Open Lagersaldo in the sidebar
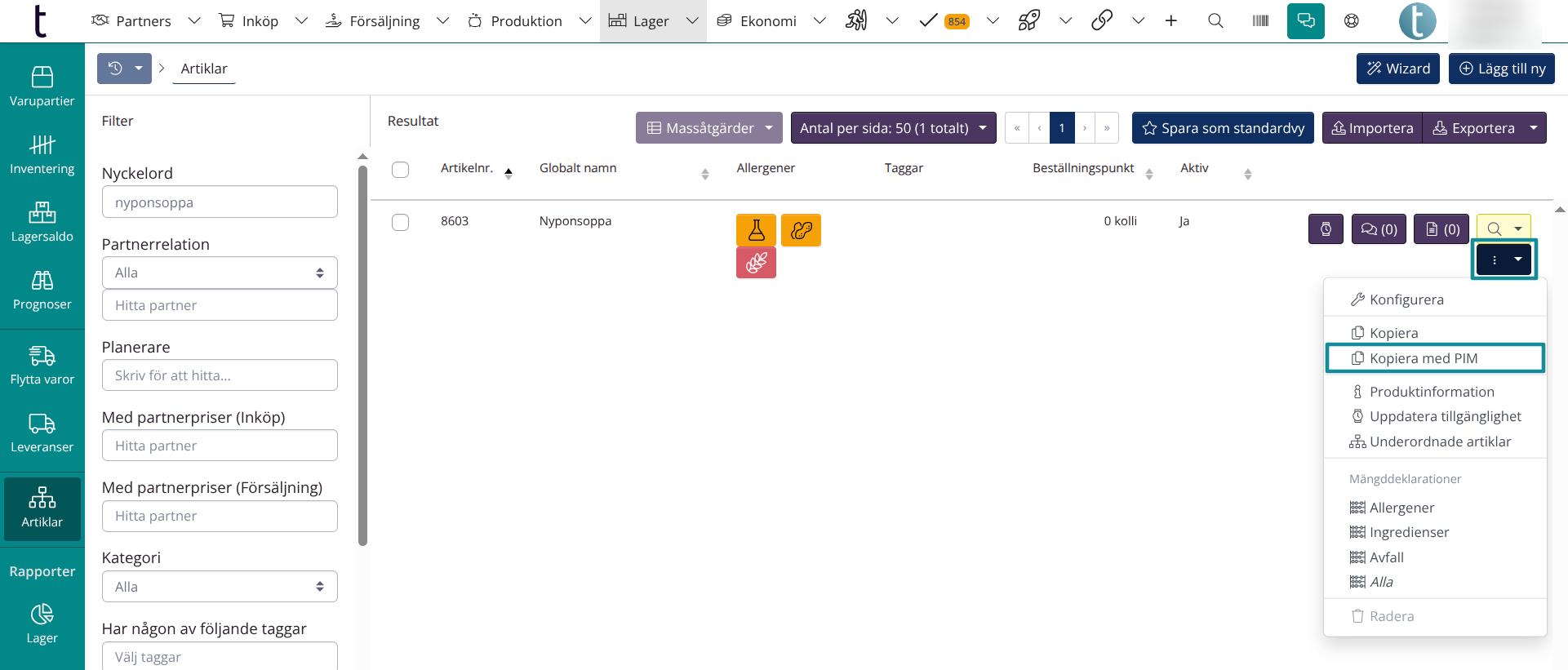Screen dimensions: 1568x670 pyautogui.click(x=42, y=222)
